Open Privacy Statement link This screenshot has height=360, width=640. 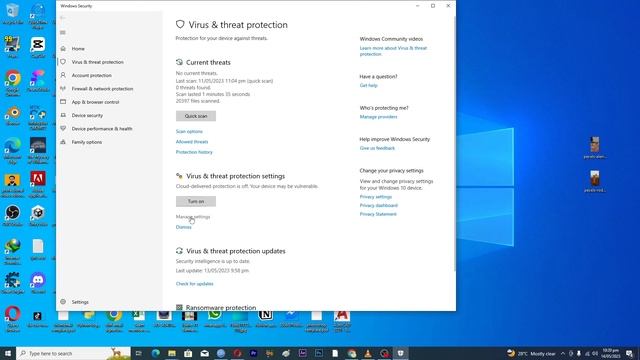(378, 214)
